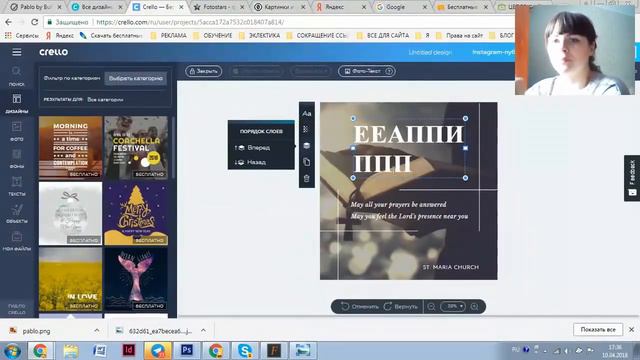The width and height of the screenshot is (640, 360).
Task: Select the whale tail design template
Action: (x=136, y=279)
